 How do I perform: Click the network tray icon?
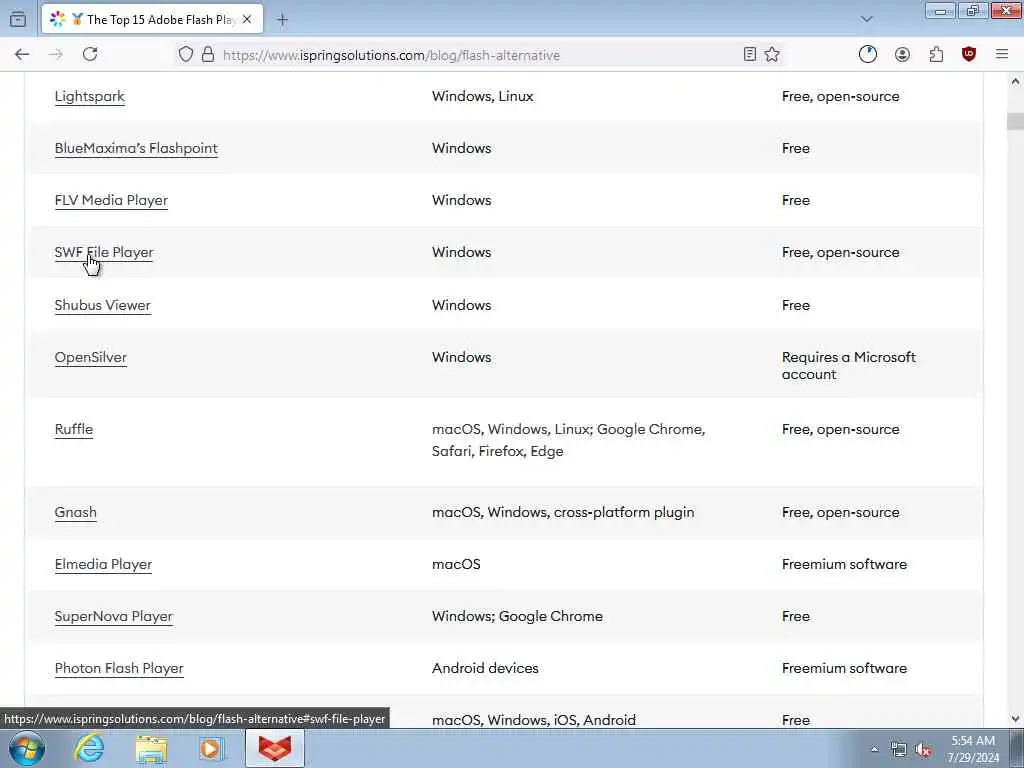pyautogui.click(x=899, y=750)
